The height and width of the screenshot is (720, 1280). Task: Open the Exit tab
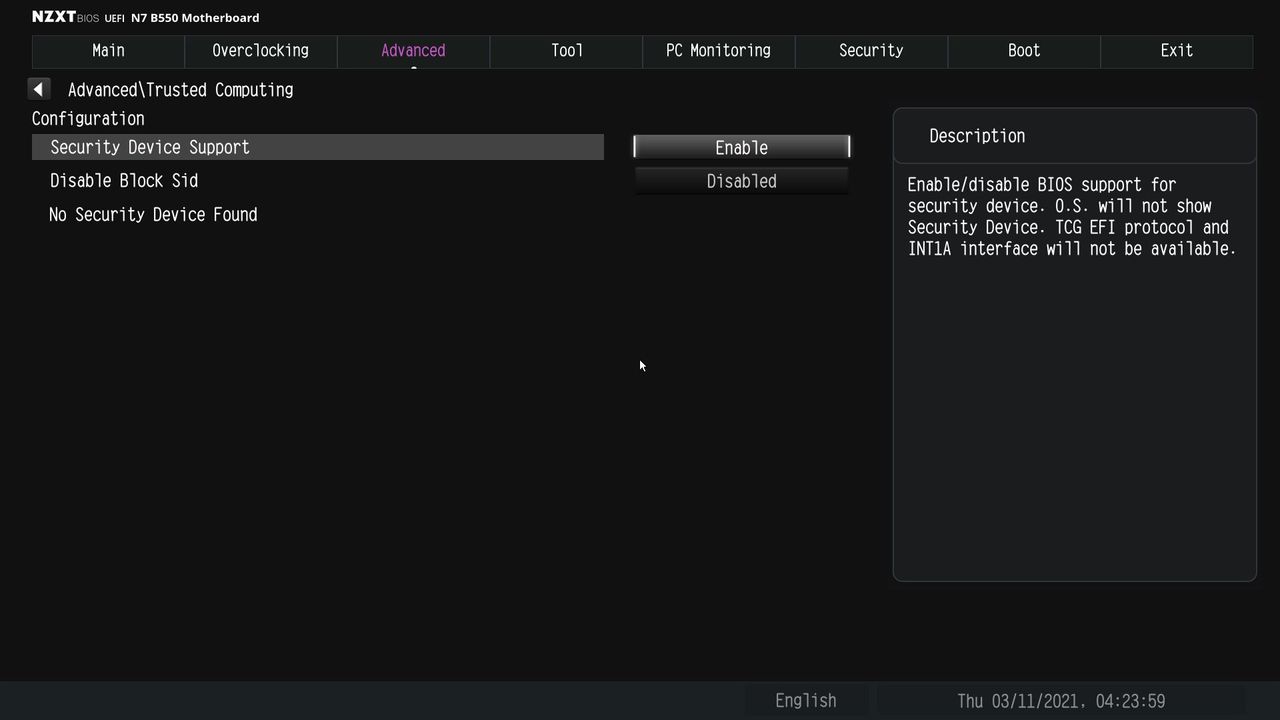(1176, 51)
